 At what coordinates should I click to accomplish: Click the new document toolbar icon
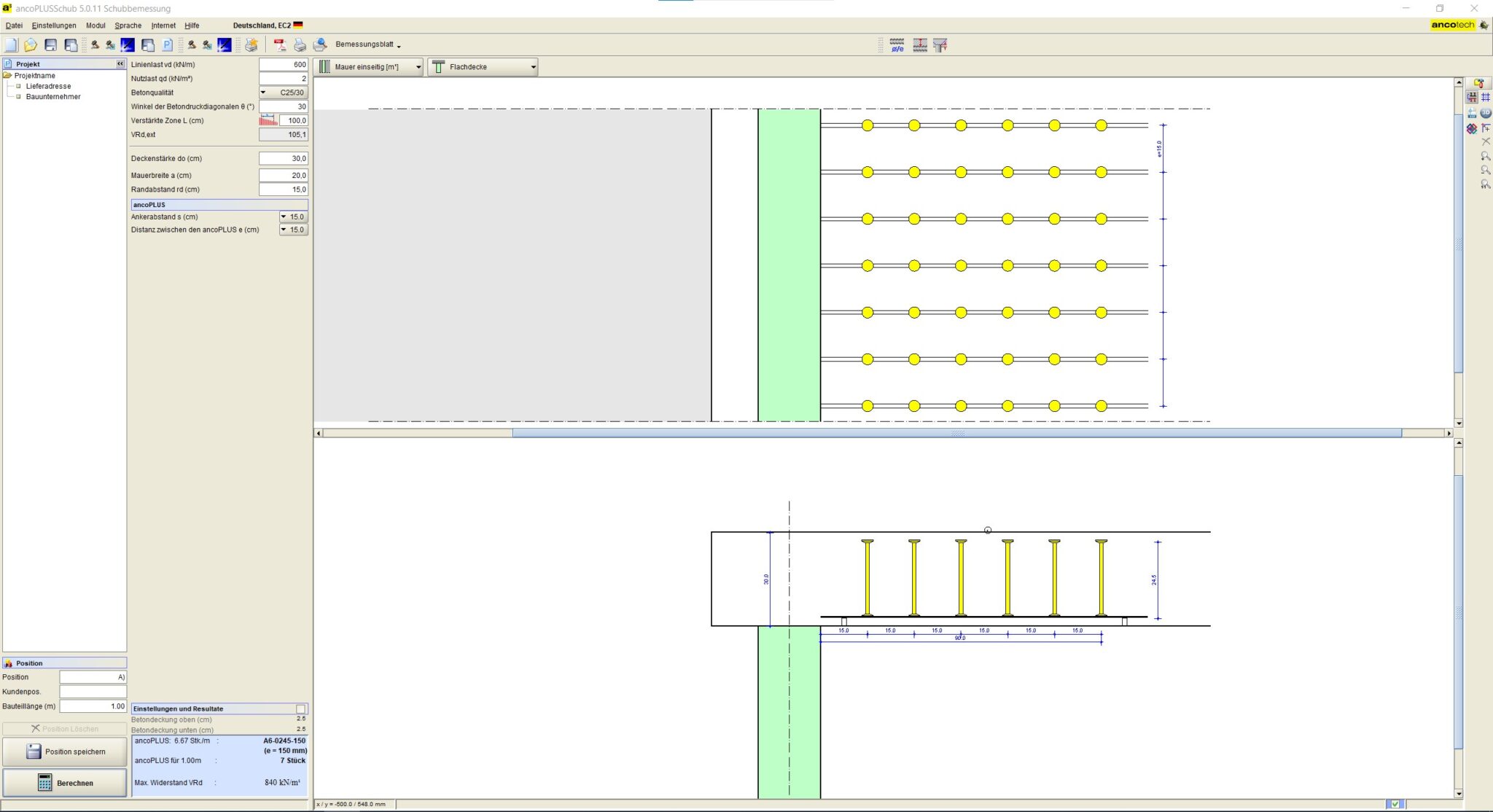pyautogui.click(x=11, y=45)
